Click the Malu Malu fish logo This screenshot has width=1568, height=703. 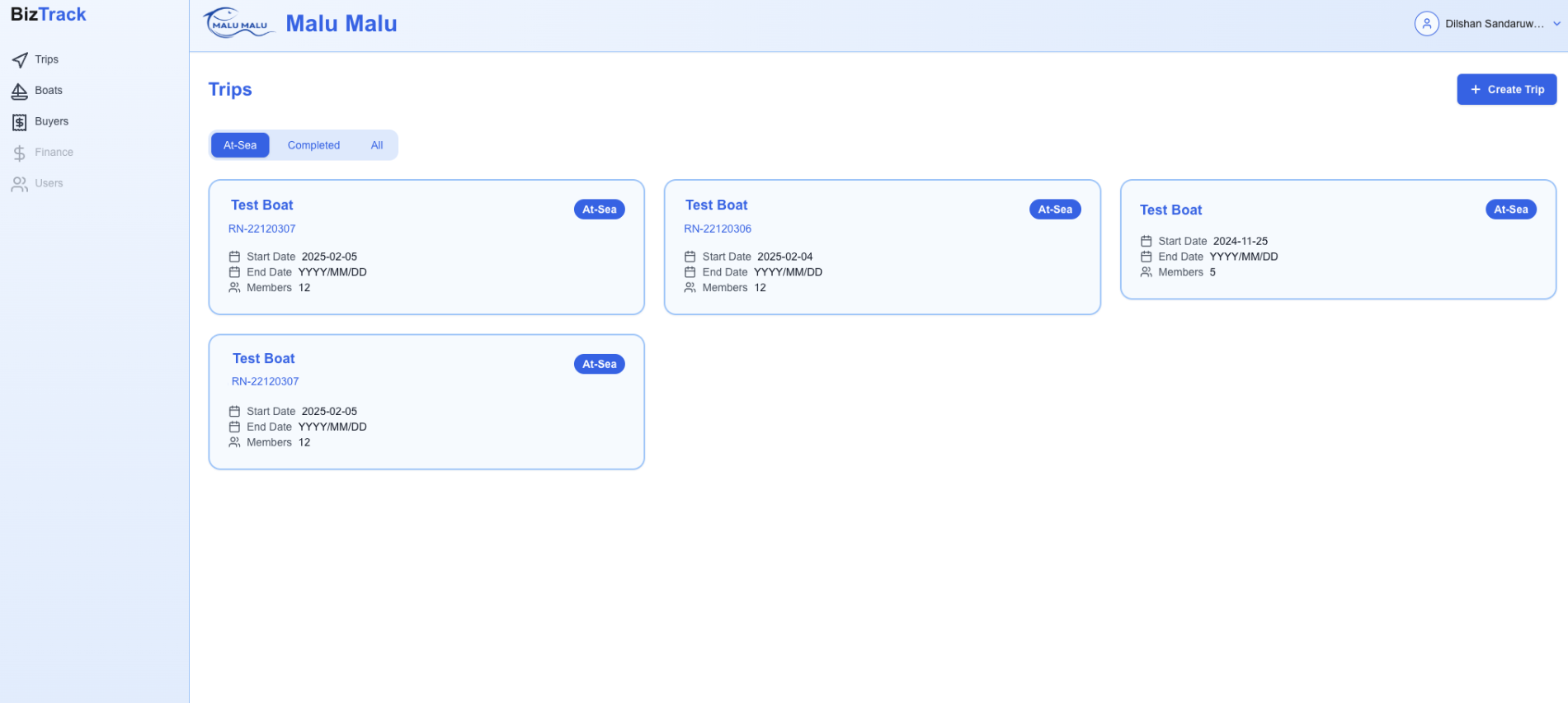(238, 23)
